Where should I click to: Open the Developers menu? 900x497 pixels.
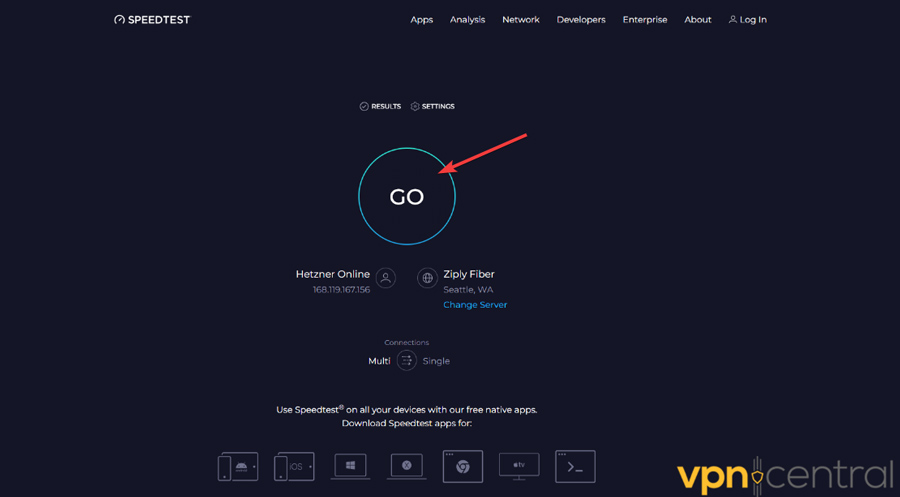[581, 20]
